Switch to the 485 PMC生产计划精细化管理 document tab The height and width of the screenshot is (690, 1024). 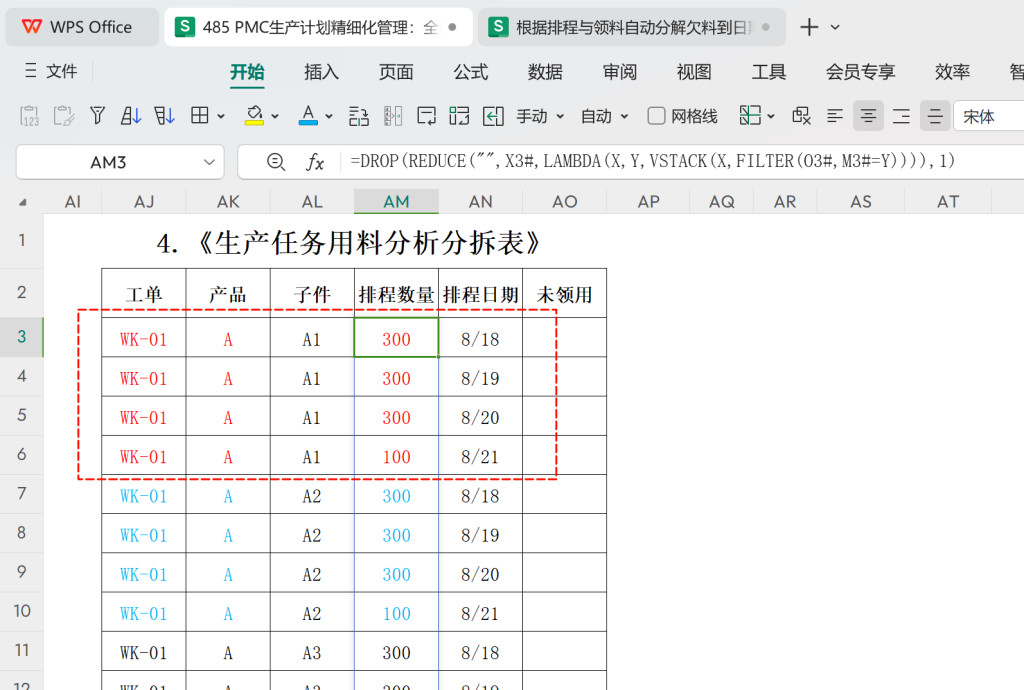click(x=318, y=27)
